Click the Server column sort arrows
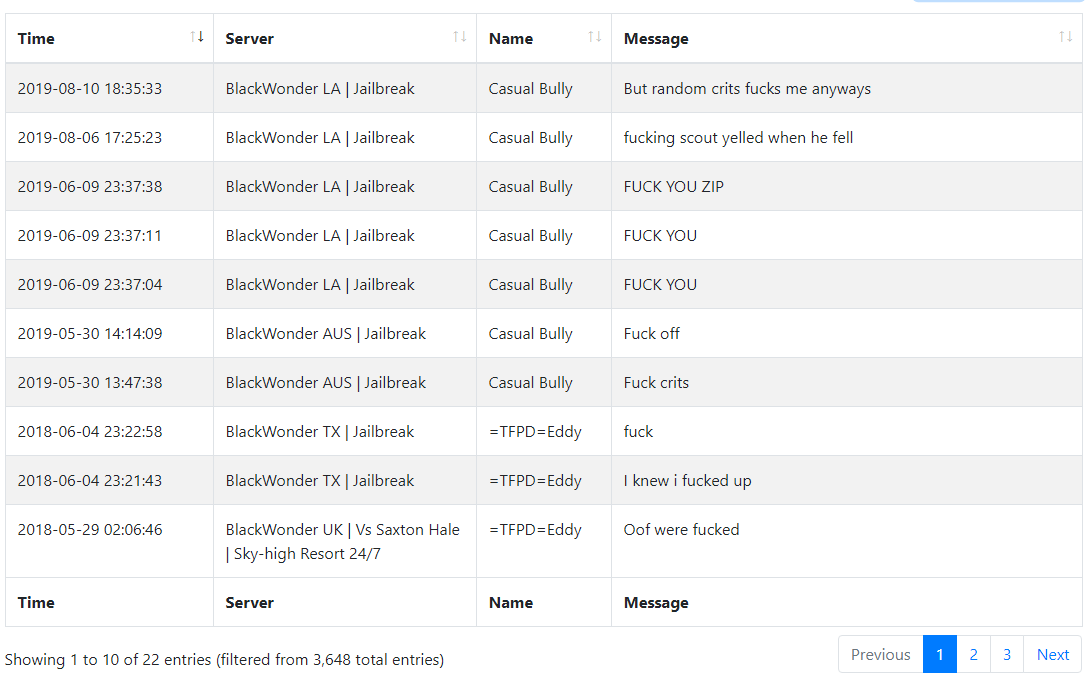This screenshot has width=1086, height=679. click(x=460, y=37)
